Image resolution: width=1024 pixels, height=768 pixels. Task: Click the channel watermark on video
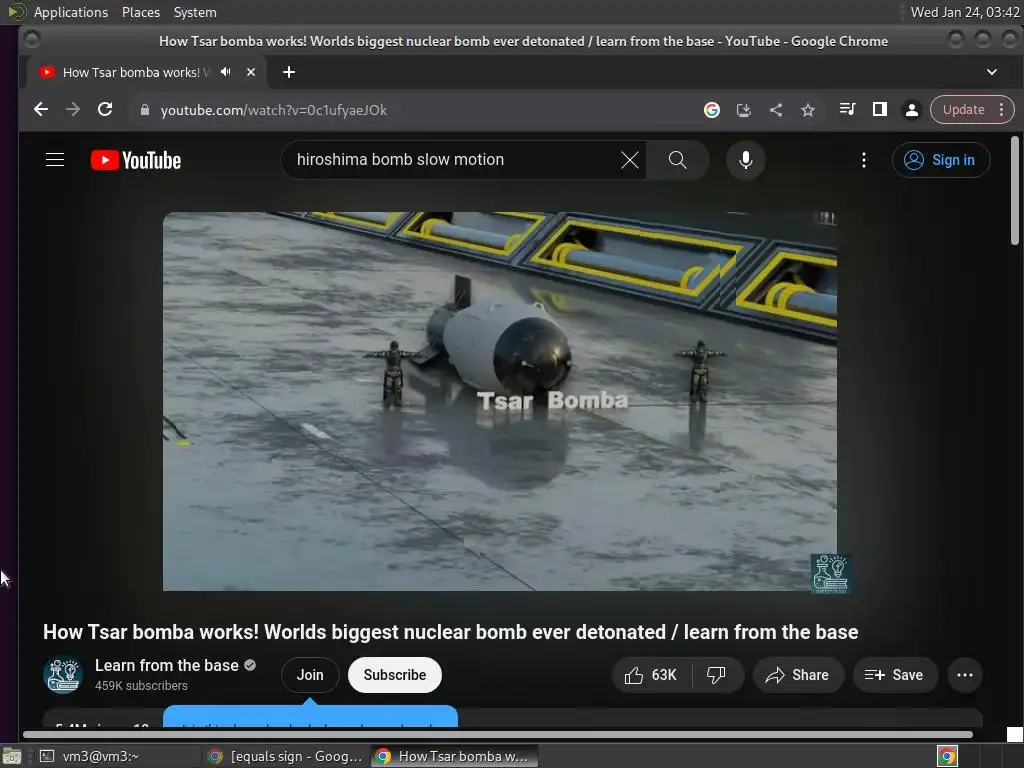pos(830,573)
